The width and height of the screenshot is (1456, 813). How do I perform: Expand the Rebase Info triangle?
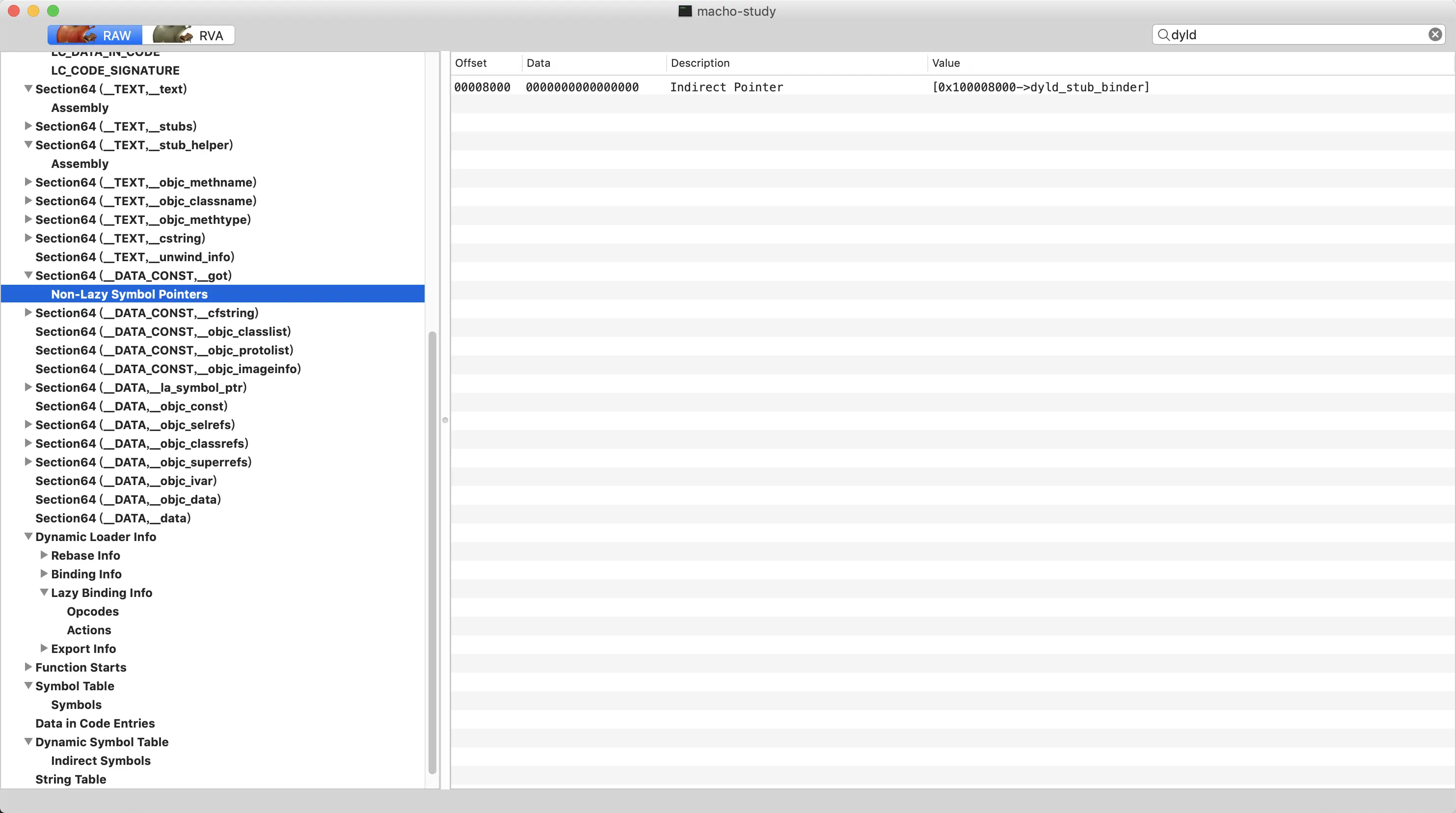click(44, 555)
